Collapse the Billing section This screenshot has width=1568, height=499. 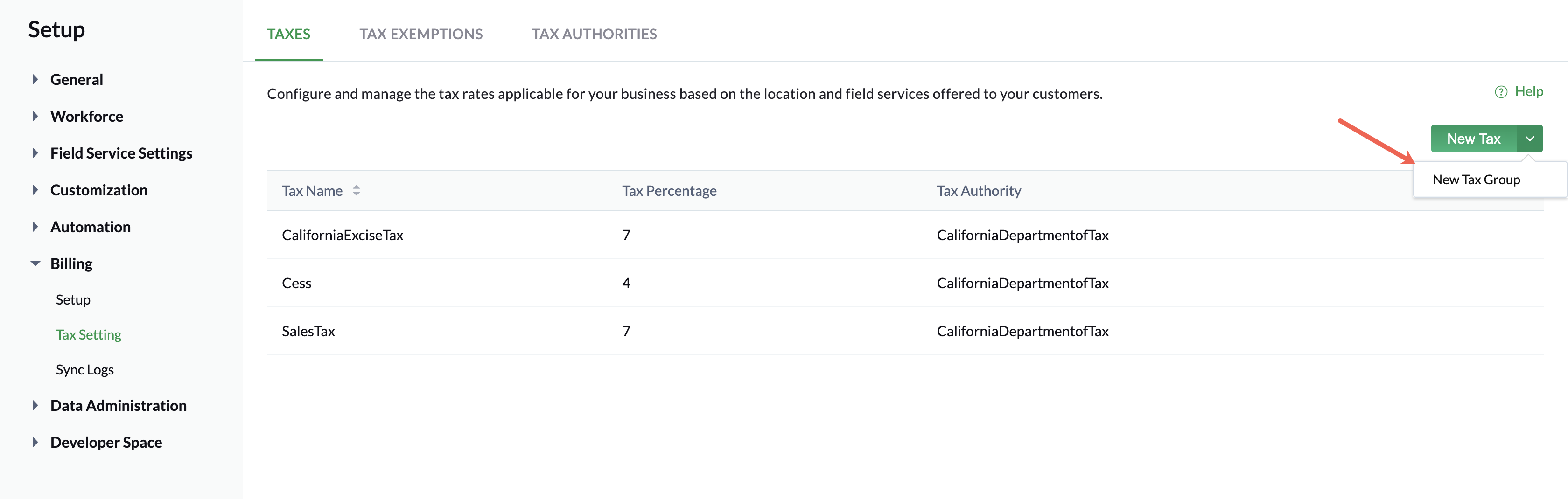point(35,263)
